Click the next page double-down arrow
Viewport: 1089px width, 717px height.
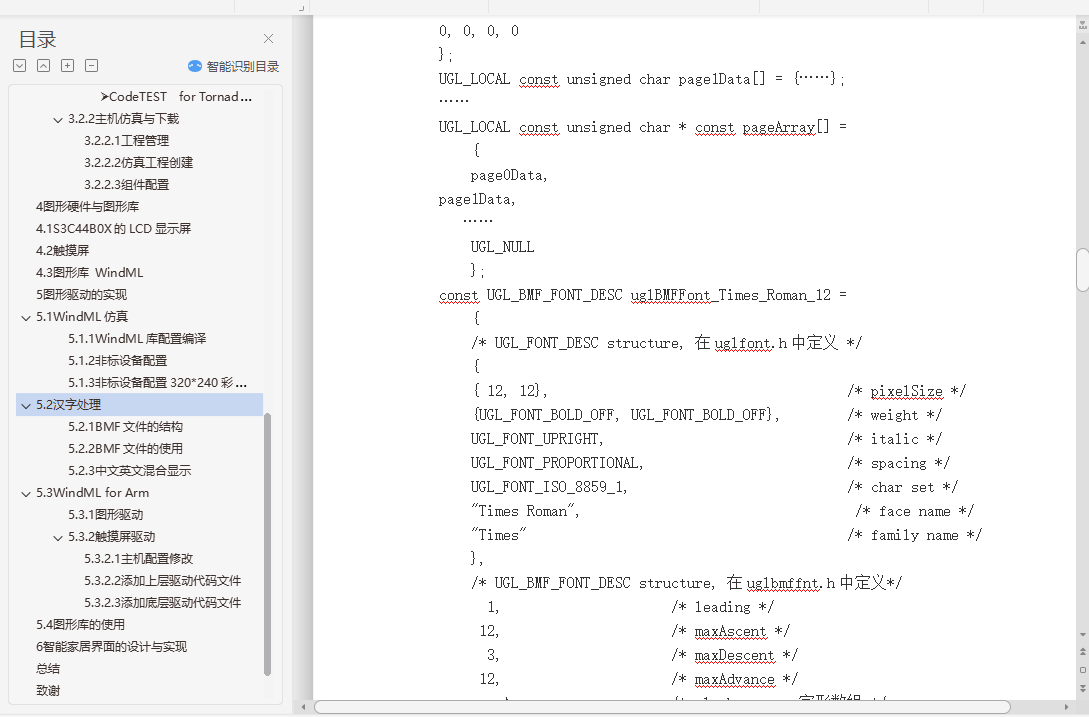[1083, 689]
